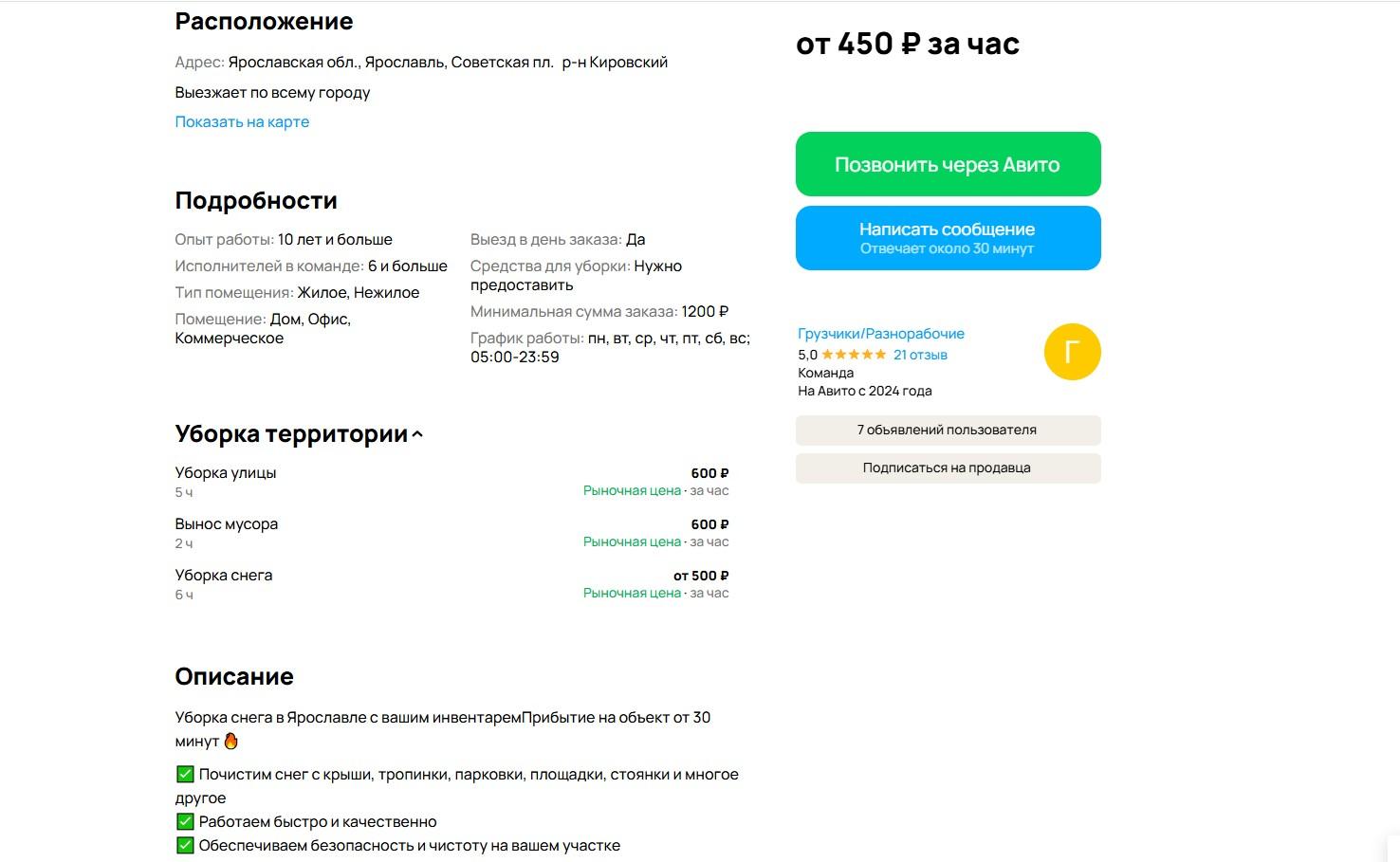Select the 'Уборка улицы' service row
Viewport: 1400px width, 862px height.
(x=226, y=472)
